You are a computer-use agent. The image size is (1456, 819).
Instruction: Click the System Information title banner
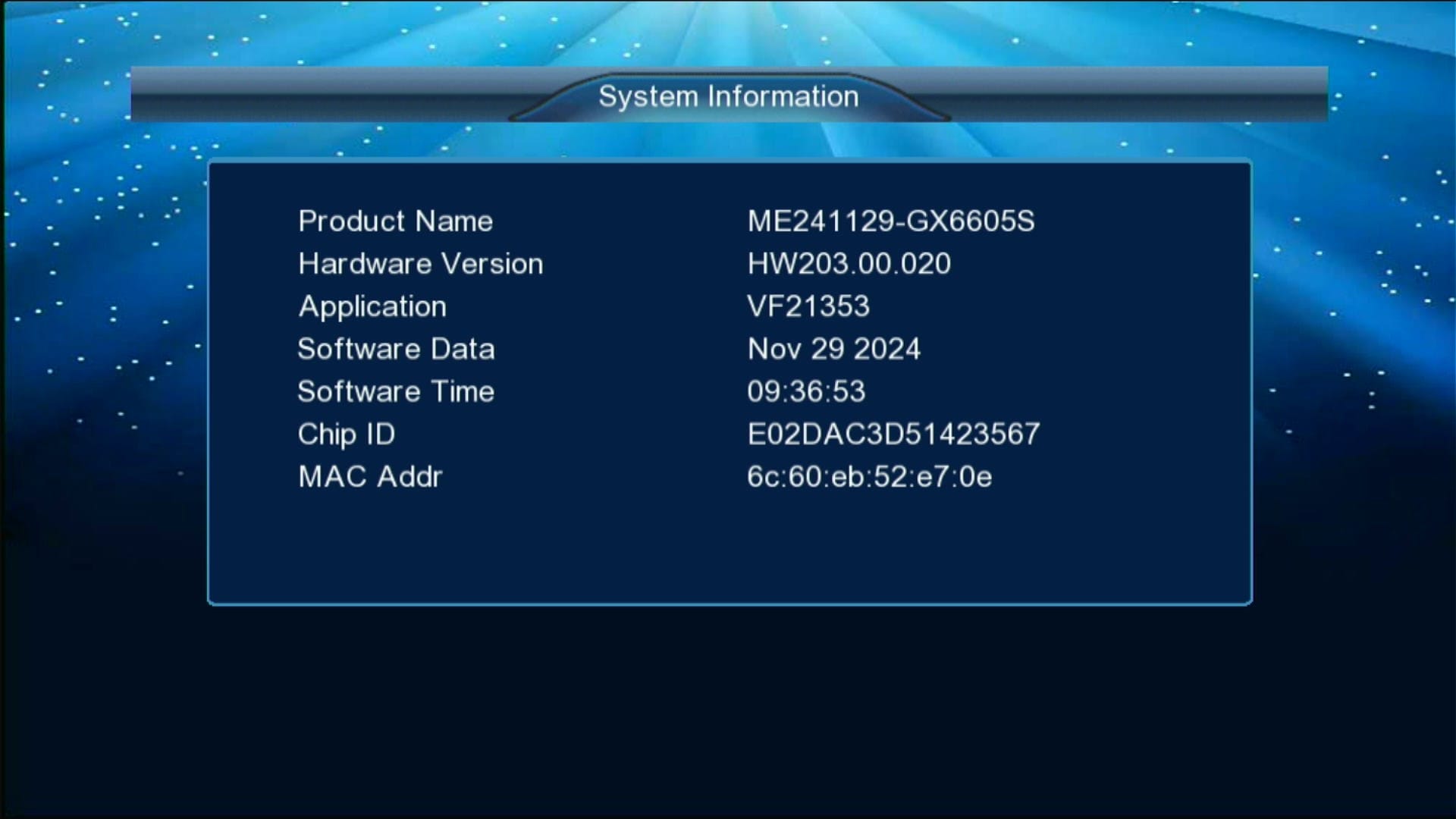pyautogui.click(x=728, y=96)
